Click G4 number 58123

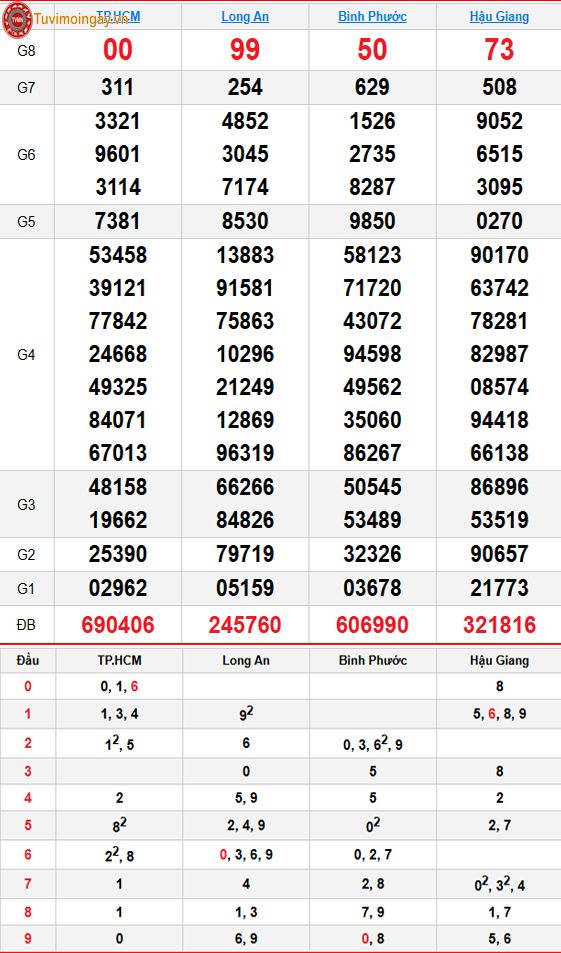pyautogui.click(x=372, y=255)
